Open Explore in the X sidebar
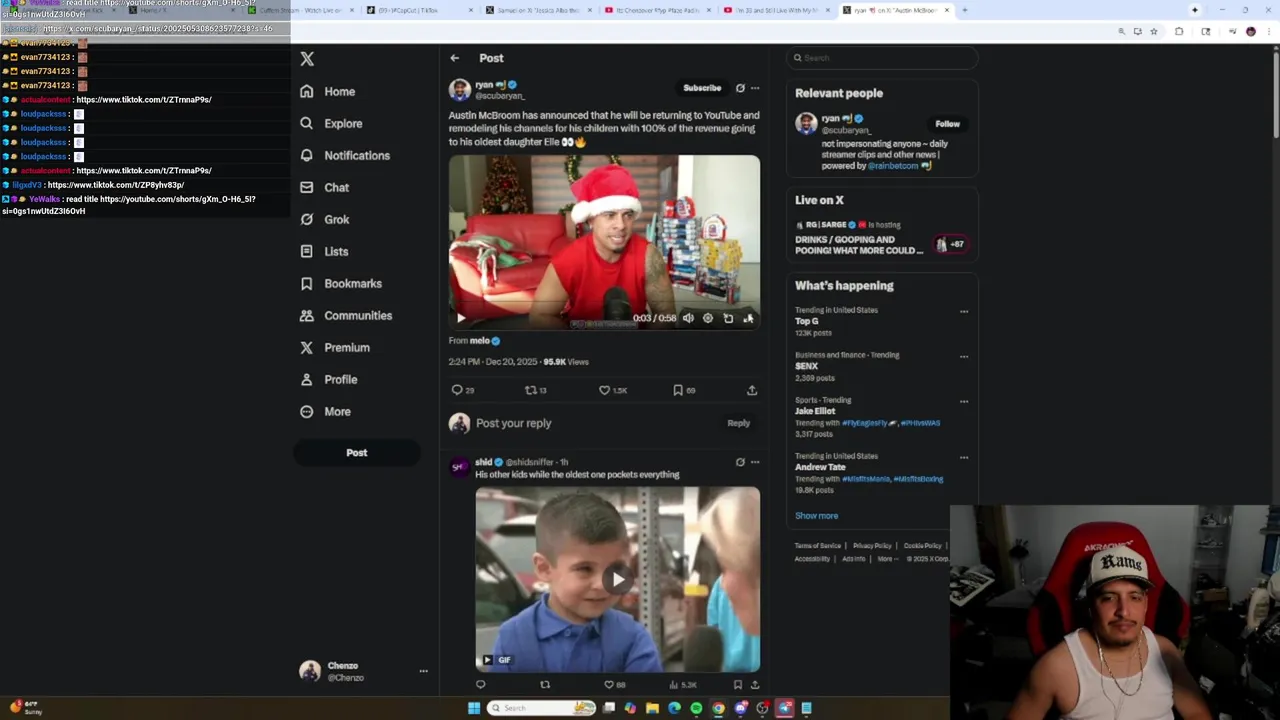The width and height of the screenshot is (1280, 720). [x=331, y=123]
